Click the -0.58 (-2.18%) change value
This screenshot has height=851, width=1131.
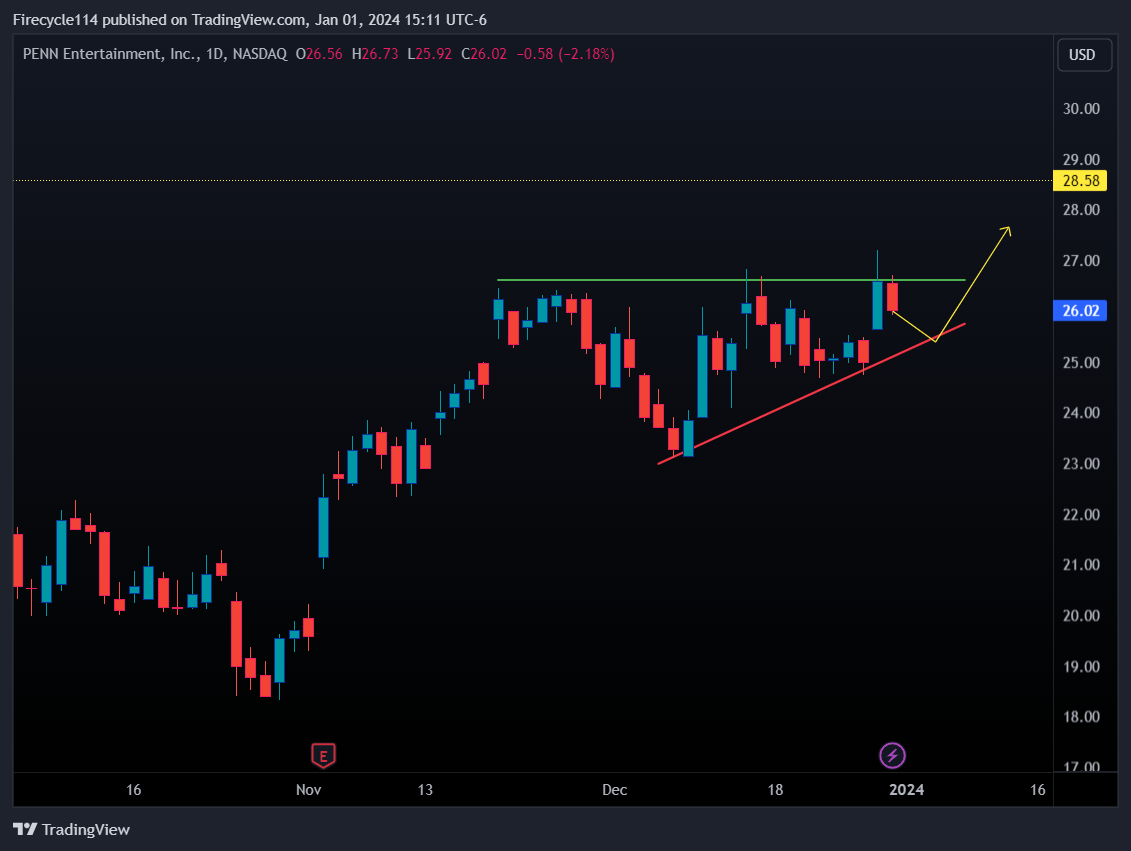tap(566, 54)
